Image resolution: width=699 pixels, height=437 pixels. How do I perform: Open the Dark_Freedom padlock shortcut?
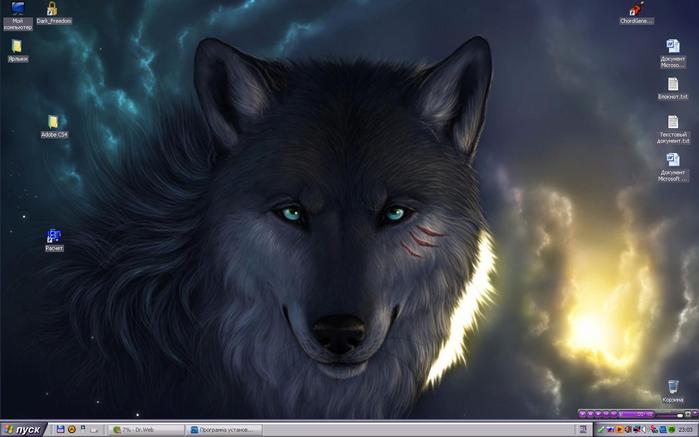[x=53, y=13]
